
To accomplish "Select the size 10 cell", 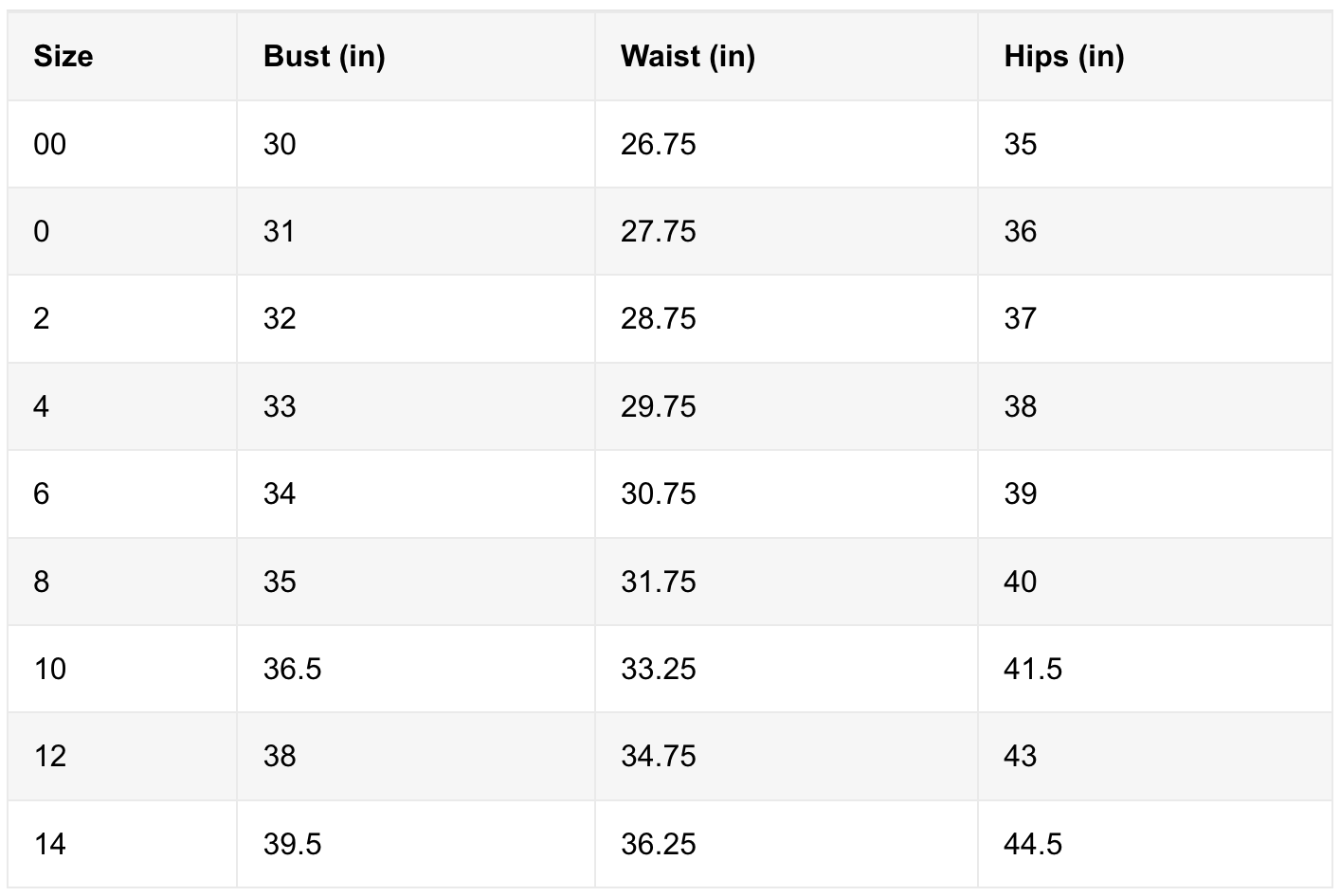I will [x=122, y=669].
